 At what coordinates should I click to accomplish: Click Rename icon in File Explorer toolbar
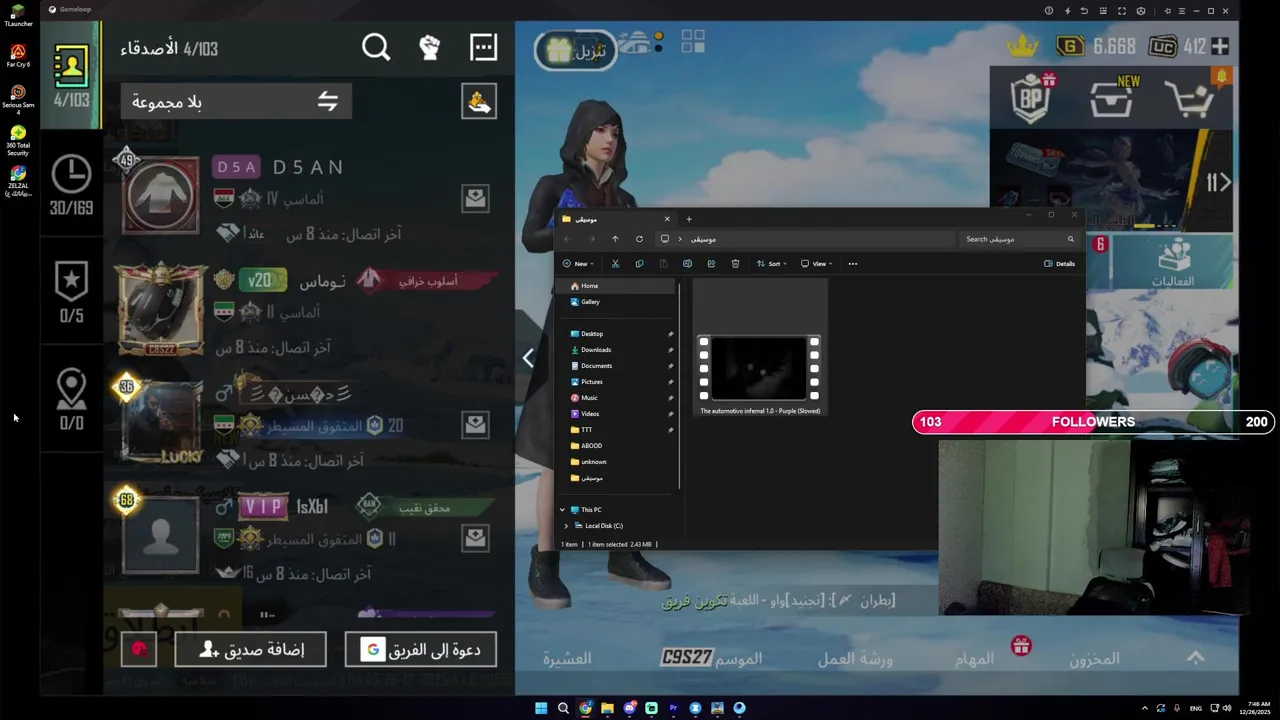[x=687, y=264]
